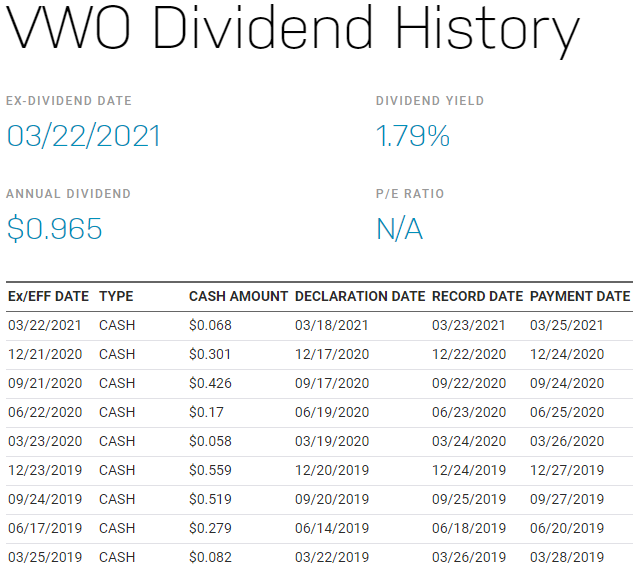Click the DIVIDEND YIELD label
The height and width of the screenshot is (572, 634).
[430, 101]
